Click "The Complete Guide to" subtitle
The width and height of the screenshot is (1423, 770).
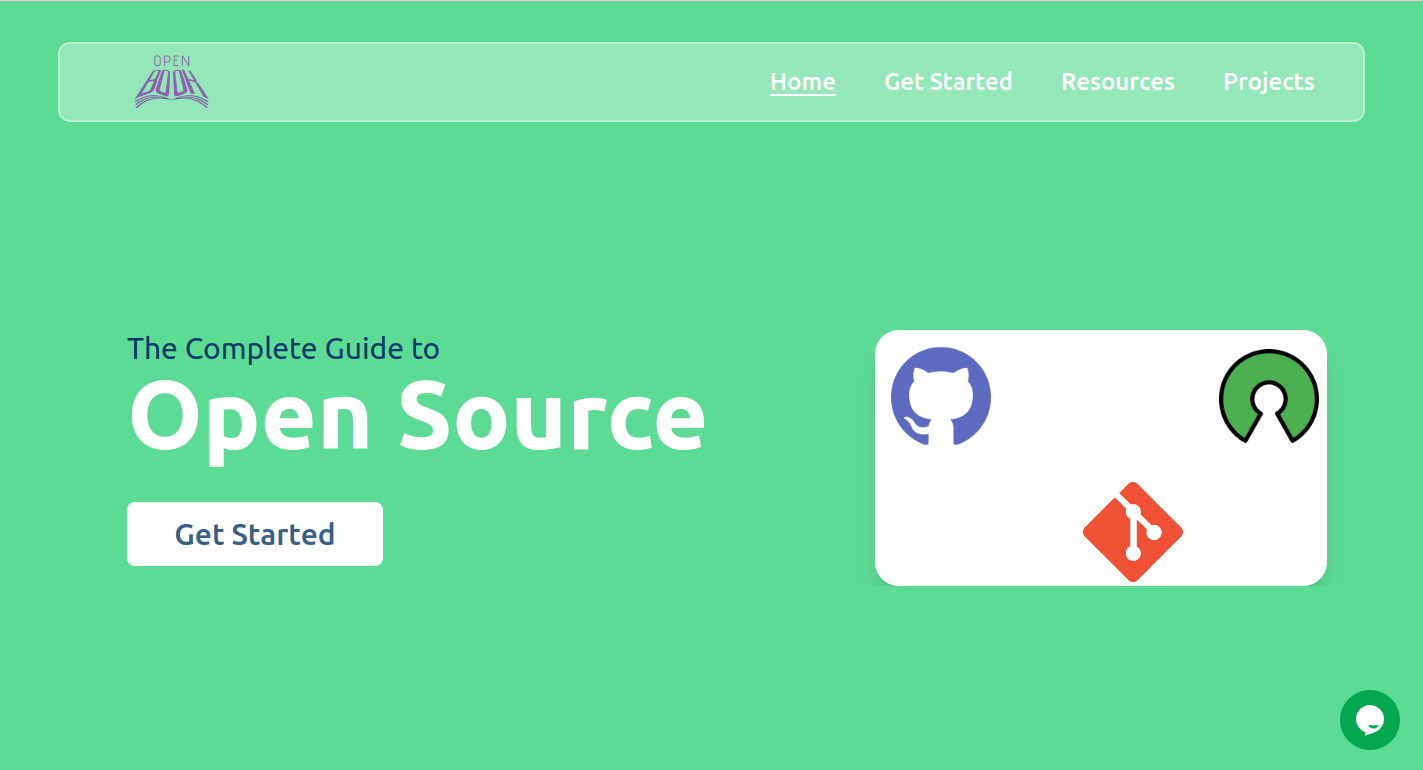pyautogui.click(x=284, y=349)
